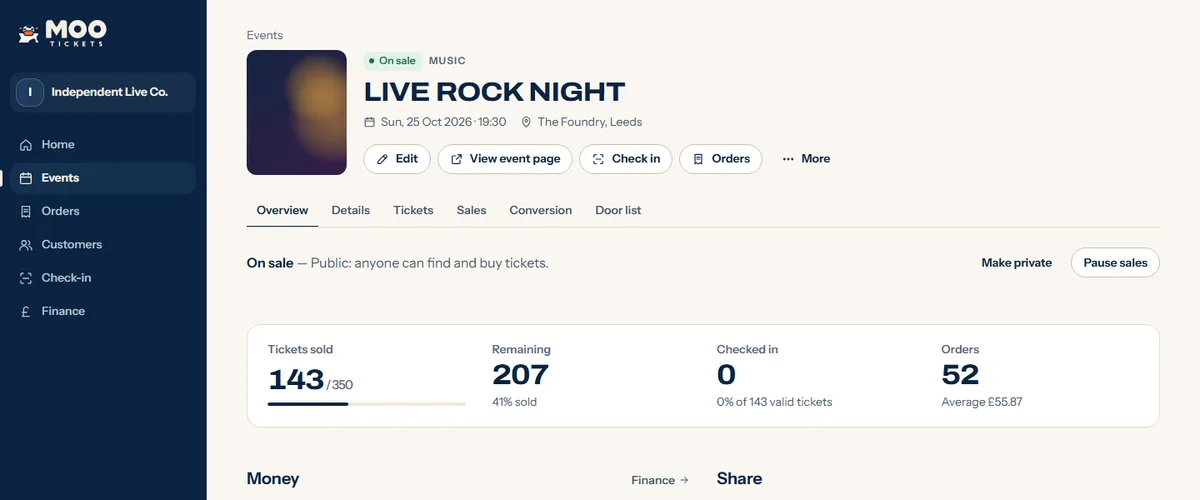The height and width of the screenshot is (500, 1200).
Task: Open Check-in via its scan icon
Action: pos(26,278)
